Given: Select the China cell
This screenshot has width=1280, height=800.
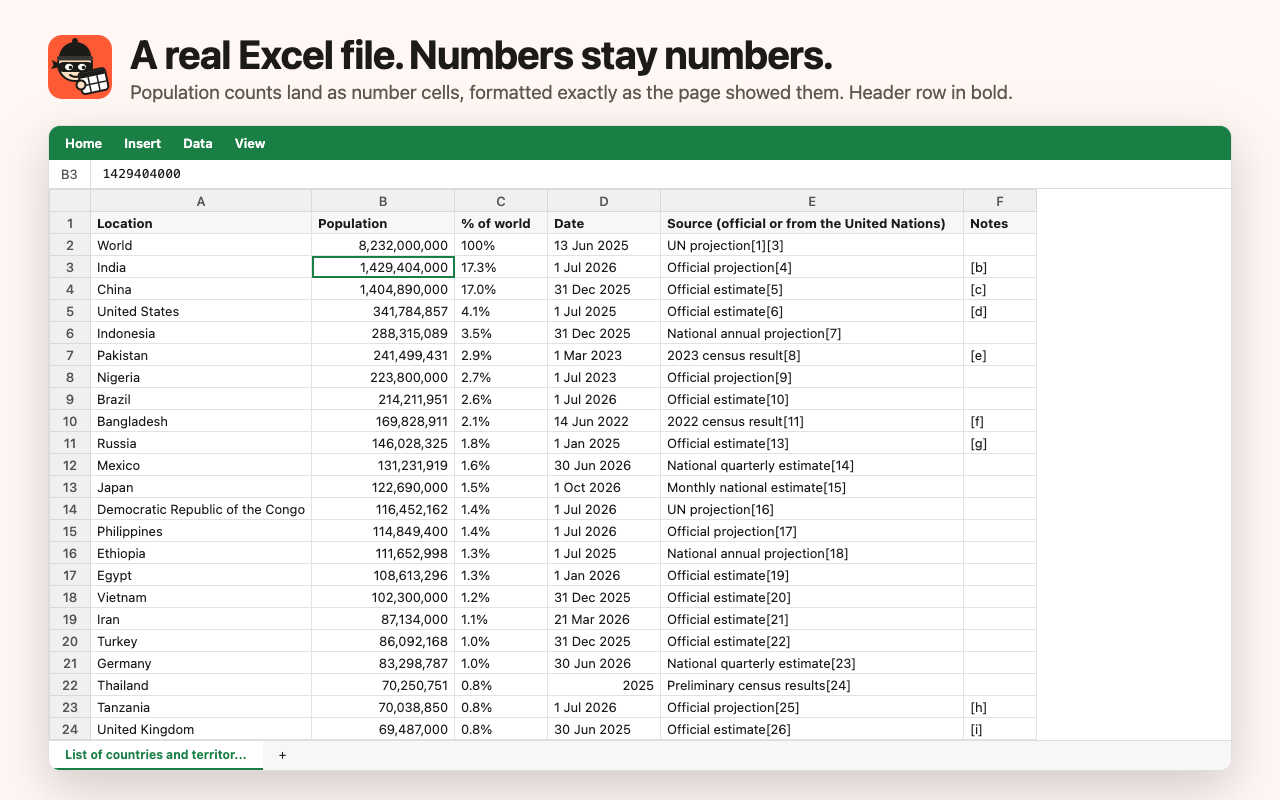Looking at the screenshot, I should (201, 289).
